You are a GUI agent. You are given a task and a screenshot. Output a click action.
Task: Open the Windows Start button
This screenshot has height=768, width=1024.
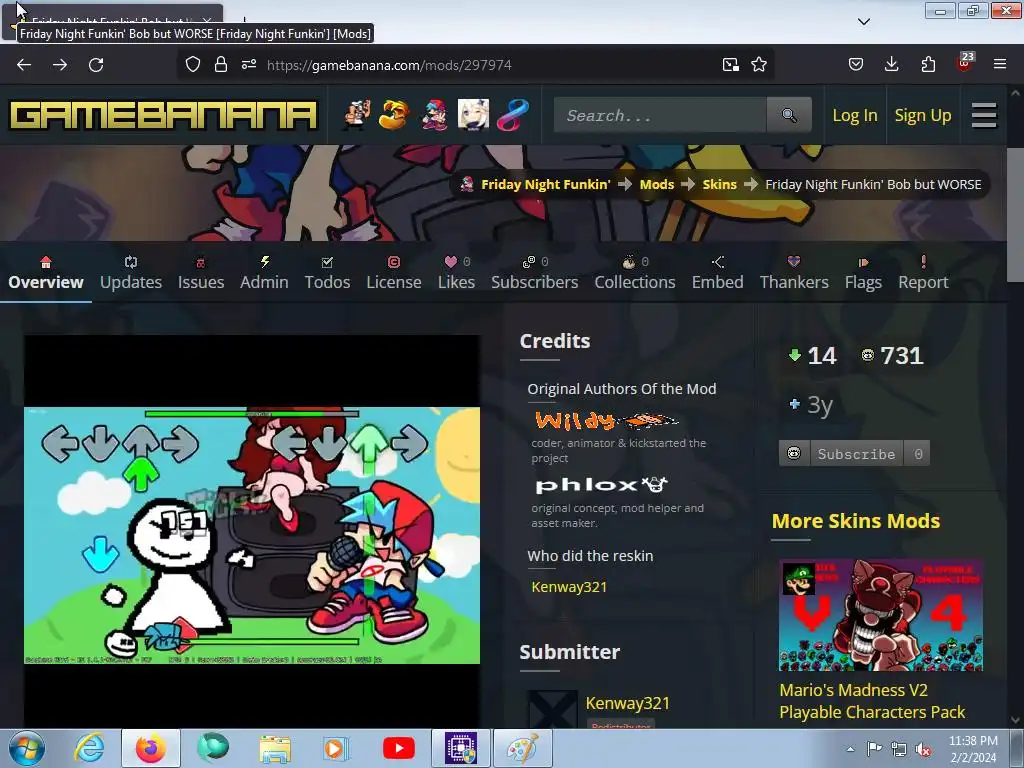[27, 748]
